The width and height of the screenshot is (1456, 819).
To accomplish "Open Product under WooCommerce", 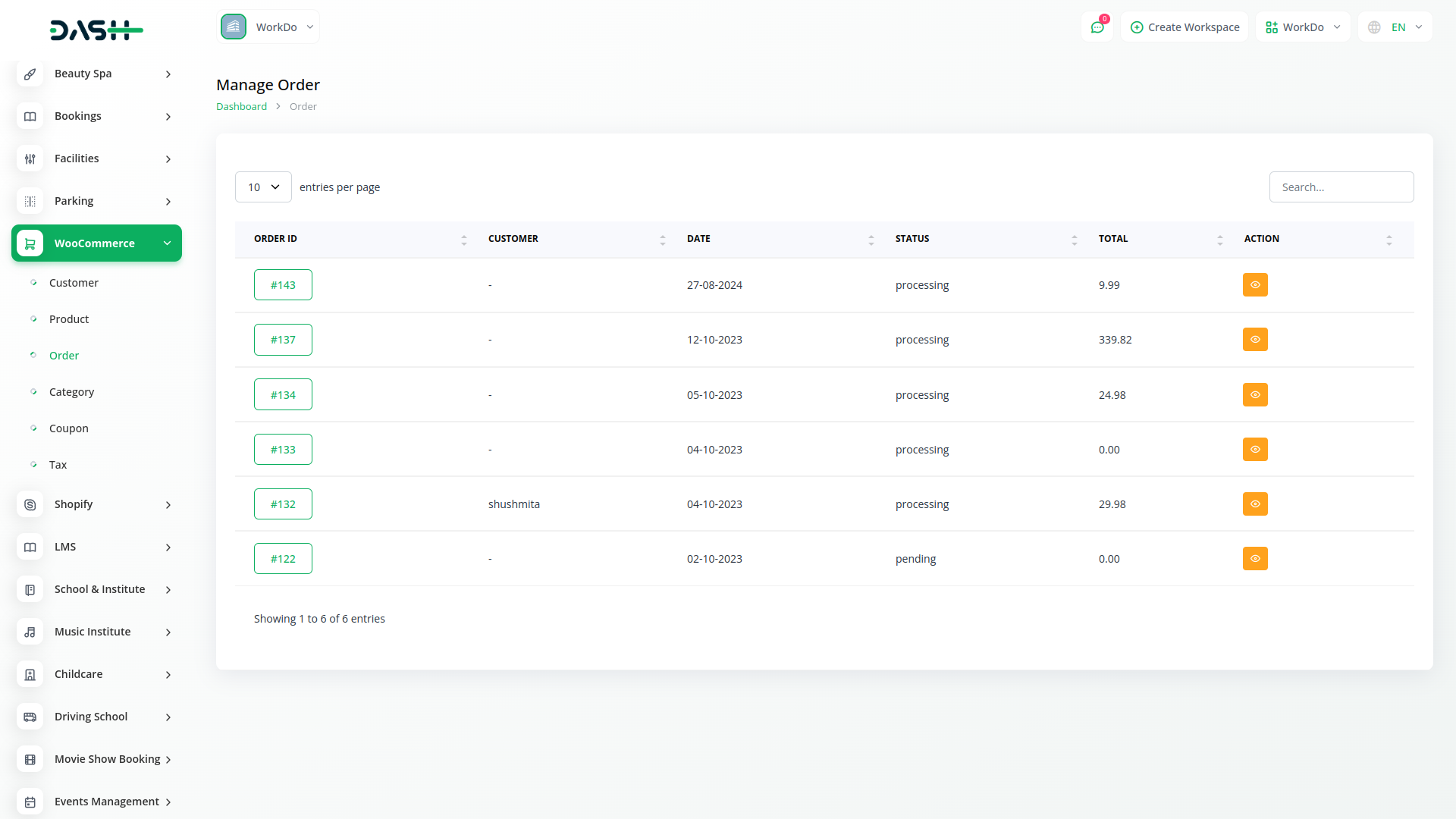I will [69, 319].
